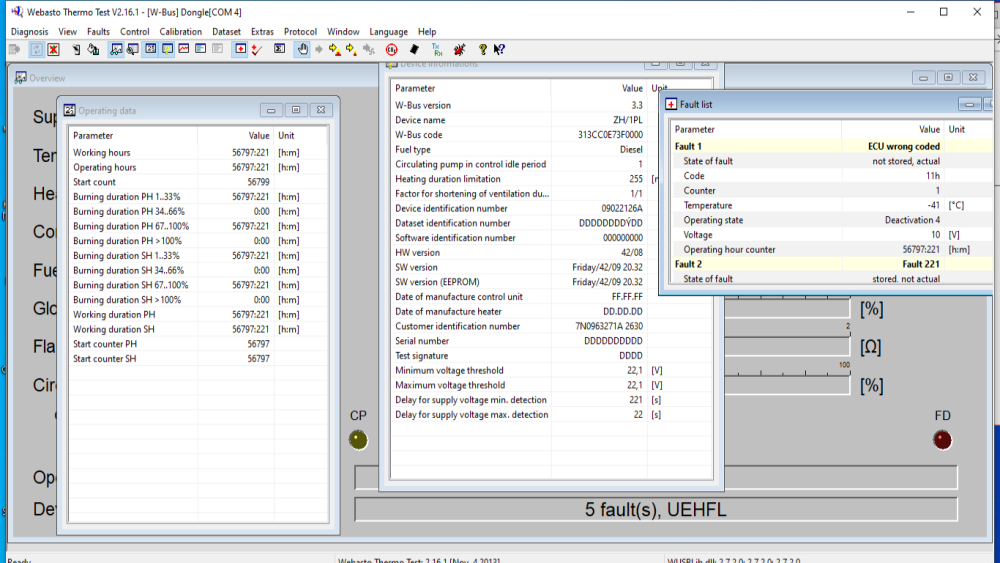Click the yellow question mark help icon

[482, 49]
